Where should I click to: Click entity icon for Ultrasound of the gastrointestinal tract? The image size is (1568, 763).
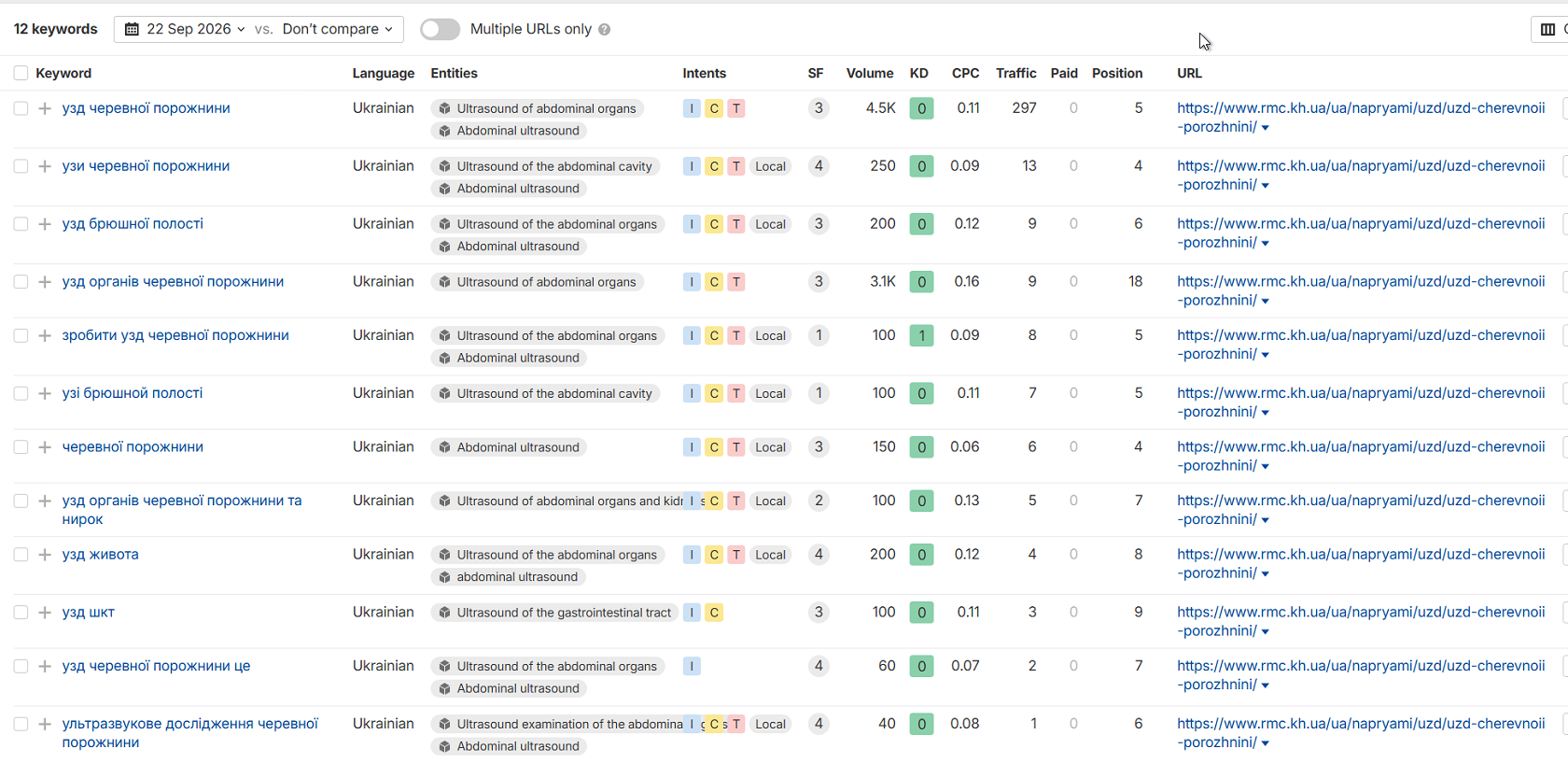[445, 613]
